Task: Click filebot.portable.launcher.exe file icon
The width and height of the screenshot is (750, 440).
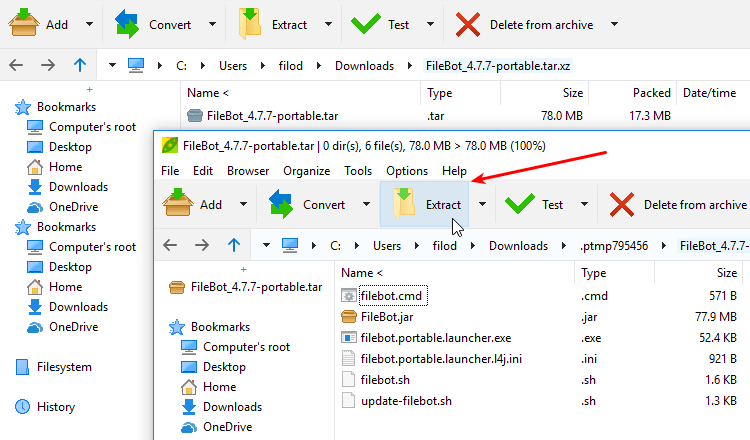Action: (349, 338)
